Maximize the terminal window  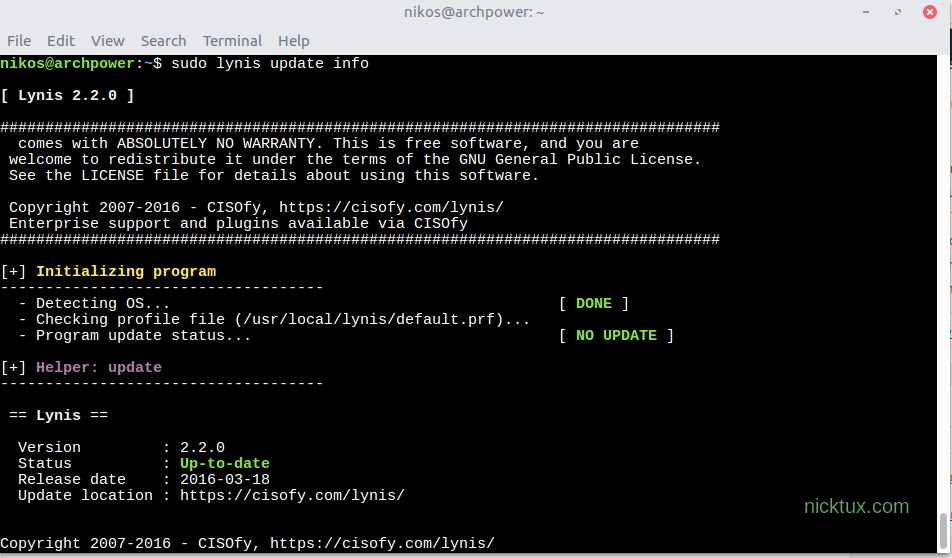click(898, 12)
